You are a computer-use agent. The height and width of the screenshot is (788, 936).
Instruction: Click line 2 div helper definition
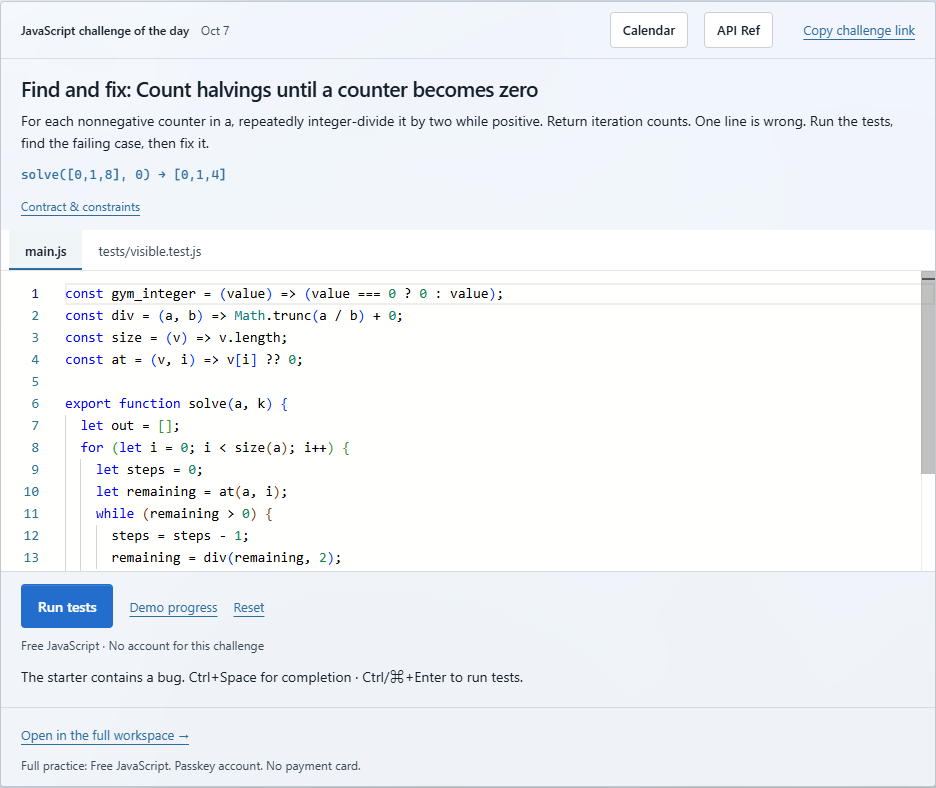[234, 316]
